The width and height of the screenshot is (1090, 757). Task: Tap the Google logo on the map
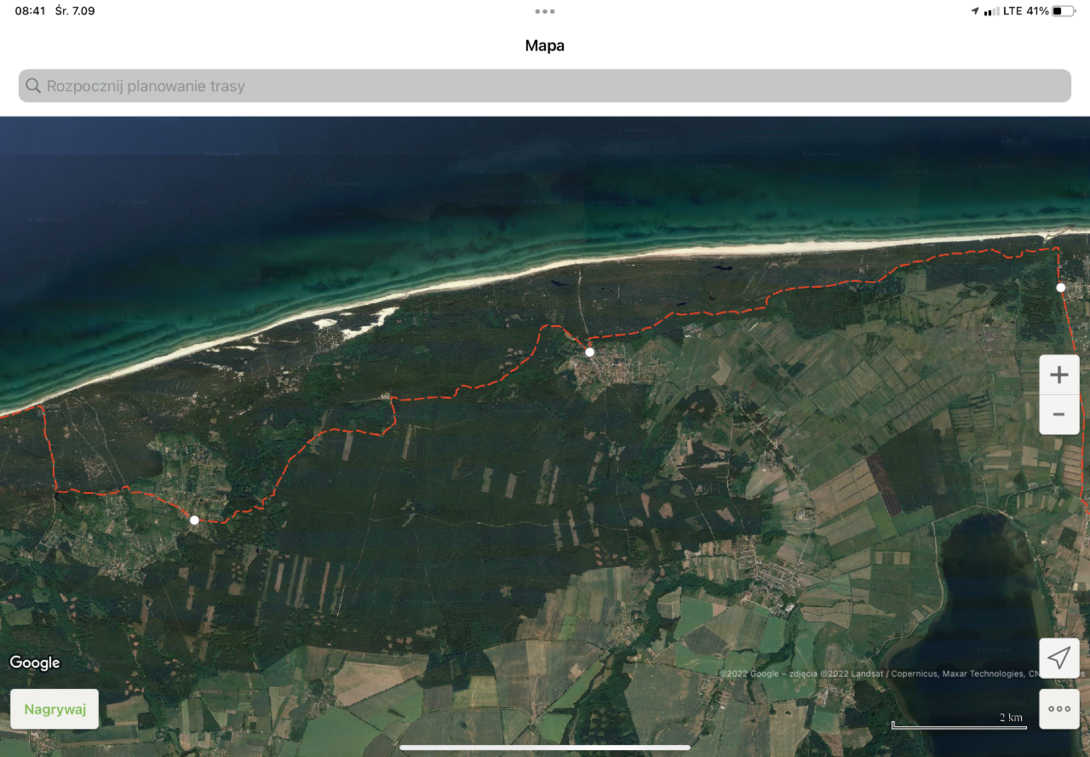tap(35, 662)
